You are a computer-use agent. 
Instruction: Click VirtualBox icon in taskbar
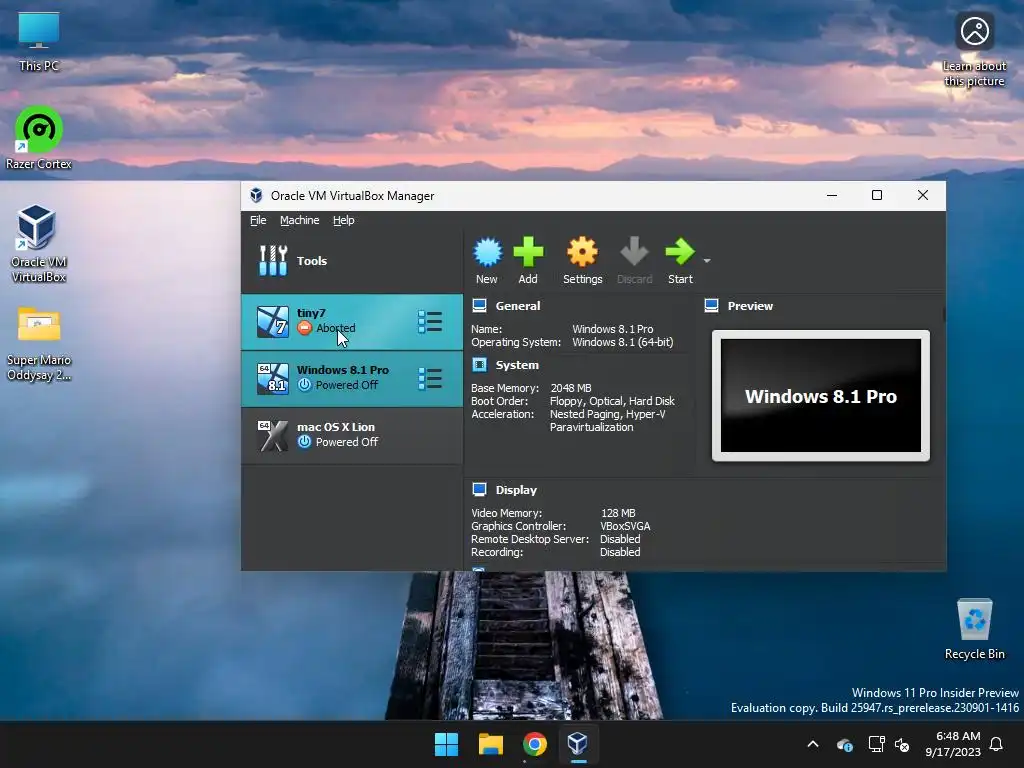tap(578, 744)
